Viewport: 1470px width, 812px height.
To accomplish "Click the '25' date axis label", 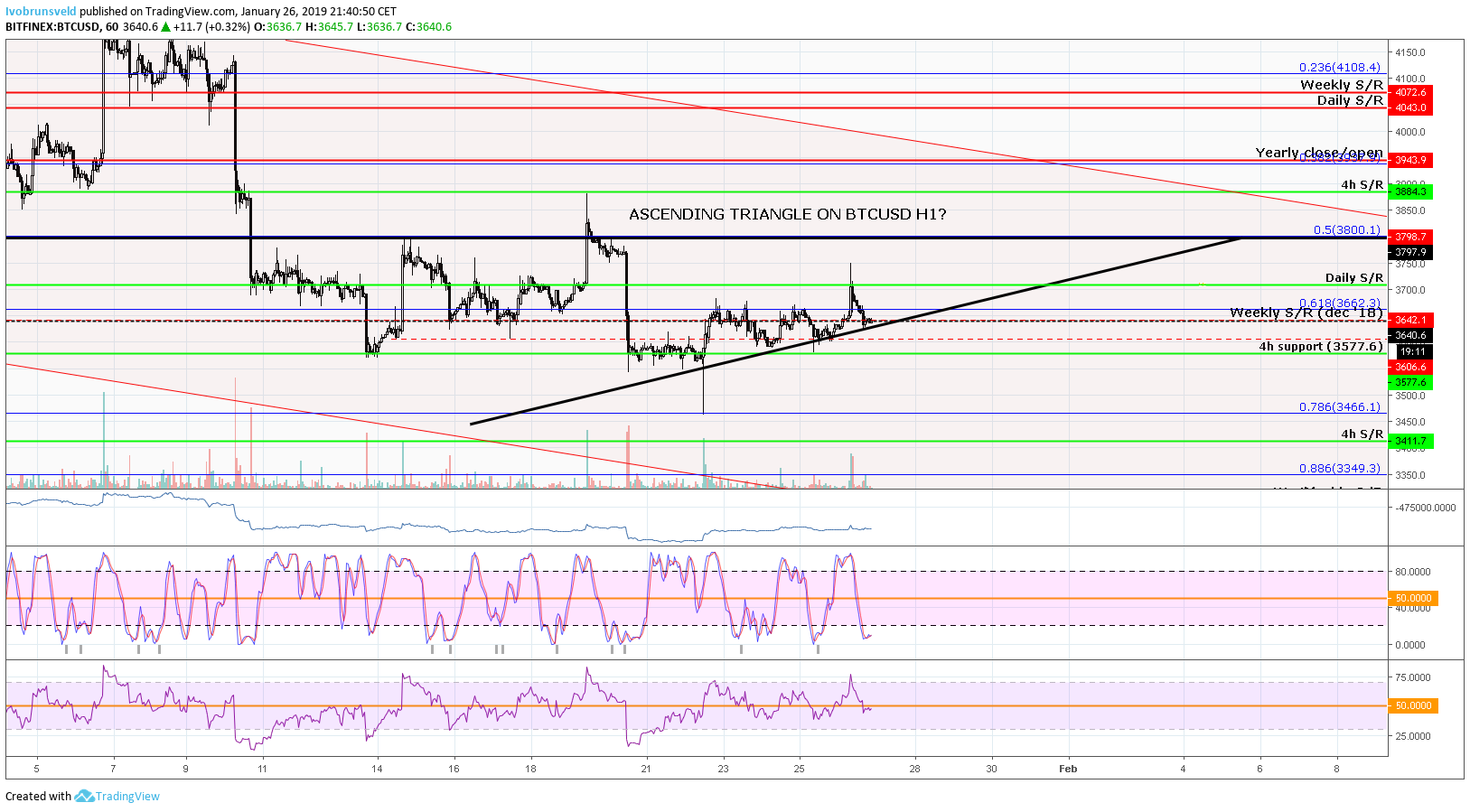I will pyautogui.click(x=800, y=769).
